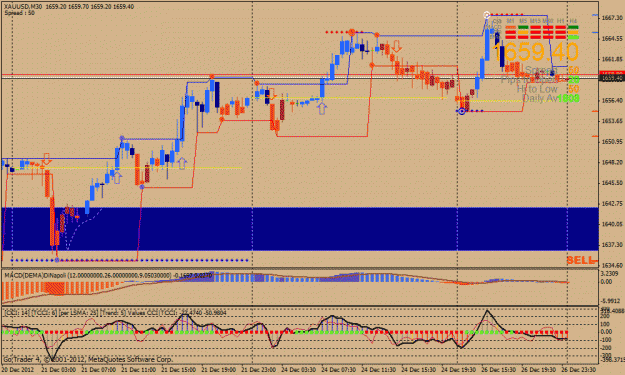
Task: Click the SELL signal label
Action: pos(580,261)
